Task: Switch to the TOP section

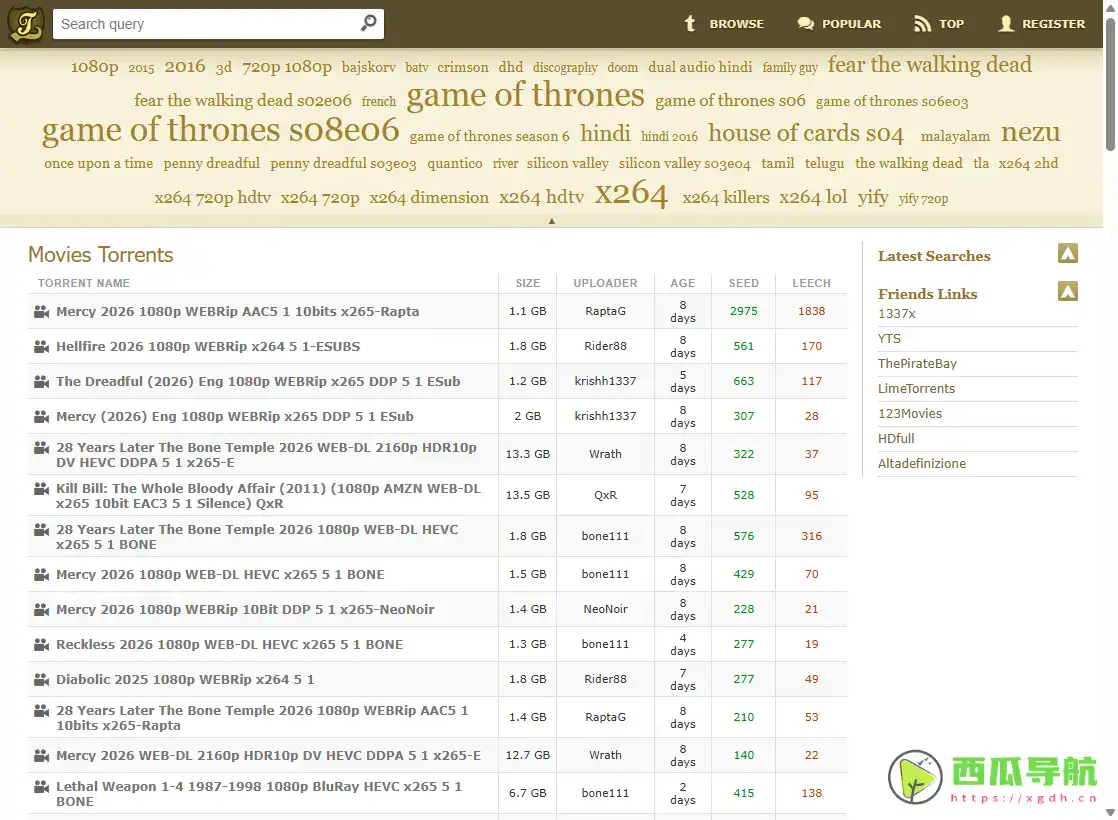Action: (951, 23)
